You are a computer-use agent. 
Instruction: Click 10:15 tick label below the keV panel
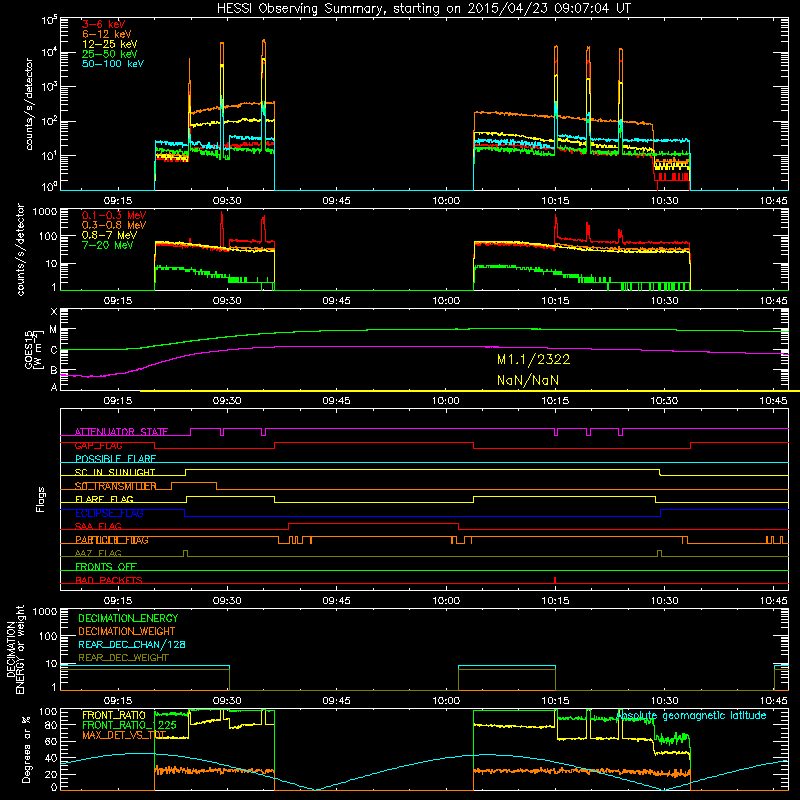click(555, 201)
